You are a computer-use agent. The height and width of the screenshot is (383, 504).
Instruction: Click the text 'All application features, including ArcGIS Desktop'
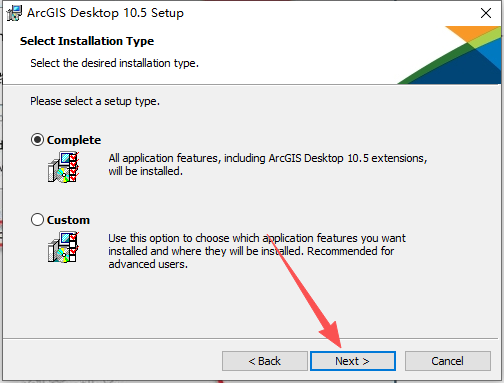coord(226,158)
